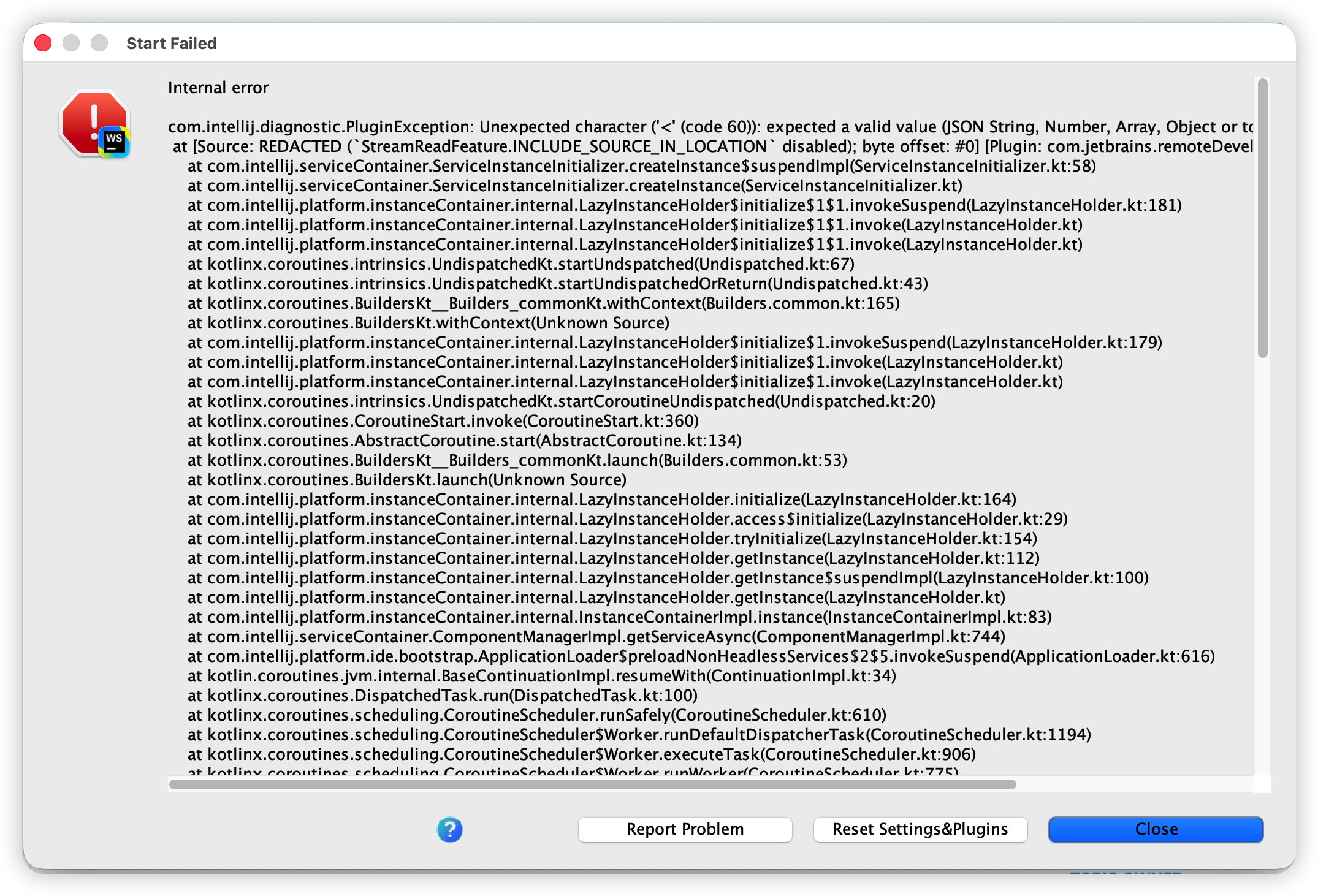Click the LazyInstanceHolder.kt:164 stack line

[x=602, y=499]
